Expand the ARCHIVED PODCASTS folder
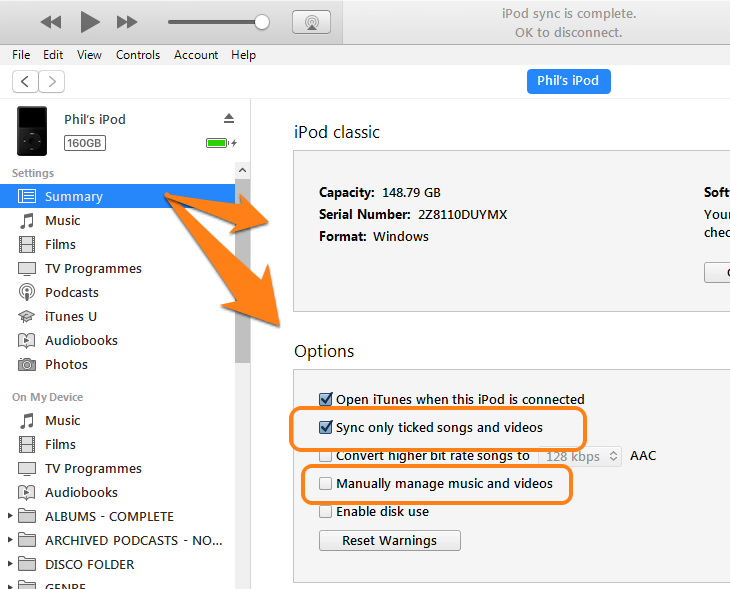This screenshot has height=589, width=730. coord(10,540)
